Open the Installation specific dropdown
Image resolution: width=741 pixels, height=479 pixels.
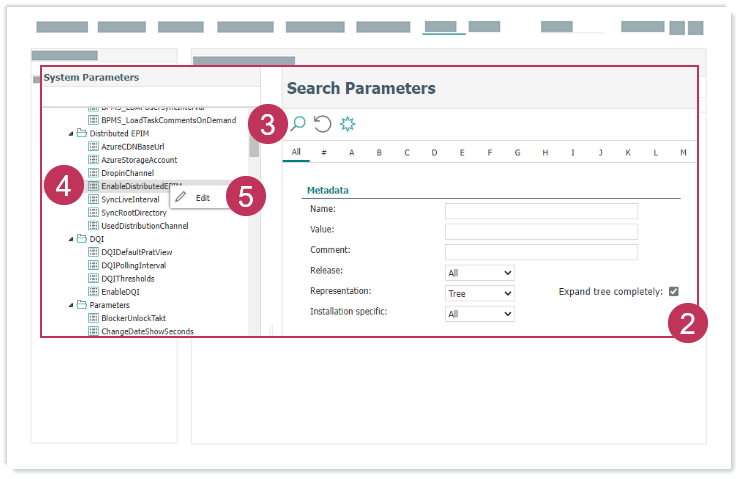[479, 314]
